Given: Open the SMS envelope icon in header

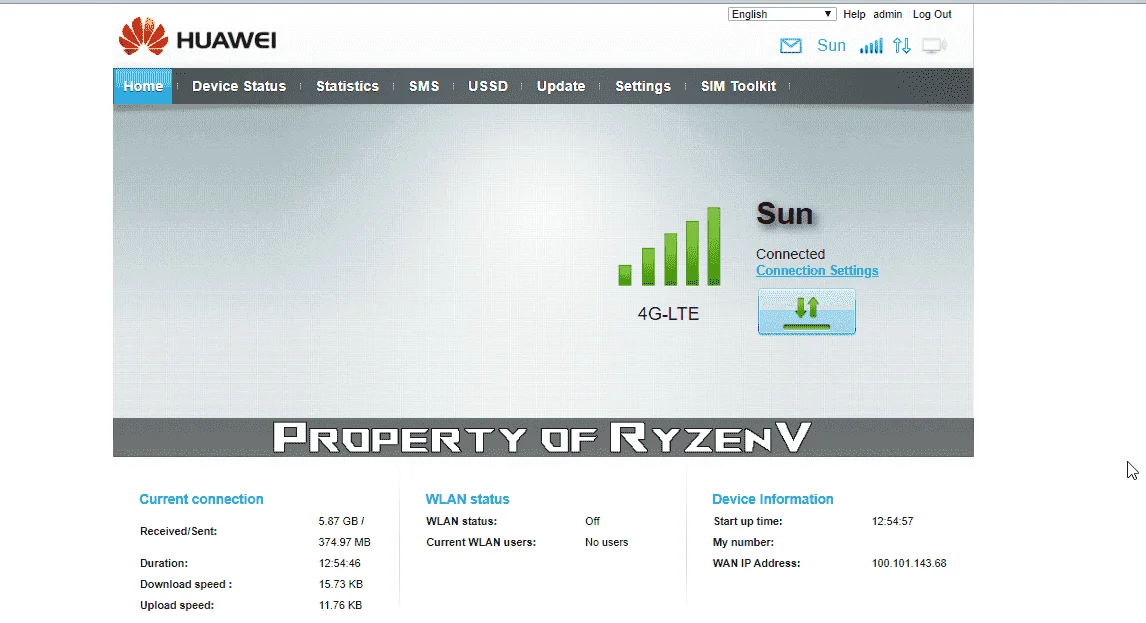Looking at the screenshot, I should pos(790,46).
